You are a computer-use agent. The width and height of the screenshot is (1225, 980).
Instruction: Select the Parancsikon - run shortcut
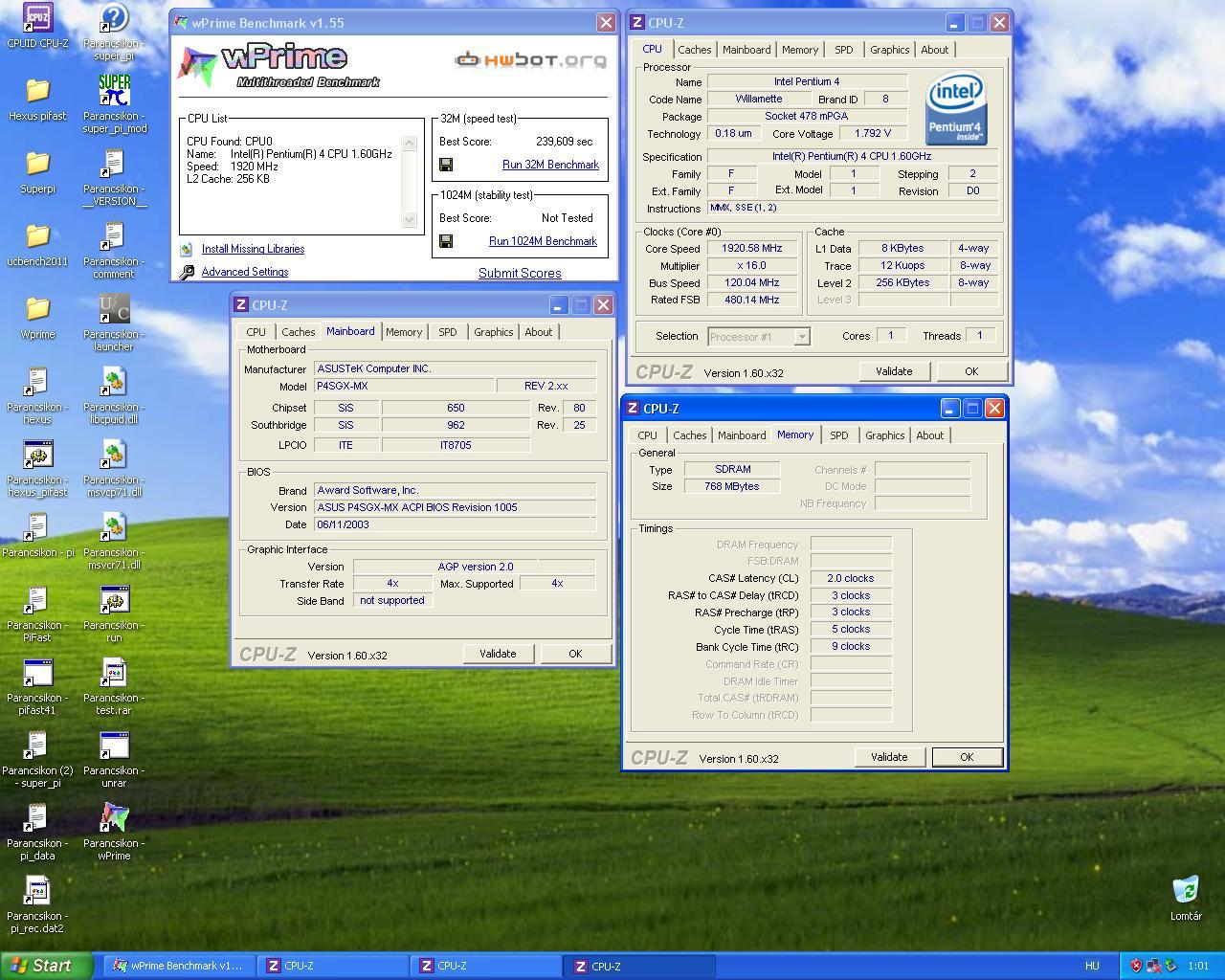pyautogui.click(x=114, y=612)
